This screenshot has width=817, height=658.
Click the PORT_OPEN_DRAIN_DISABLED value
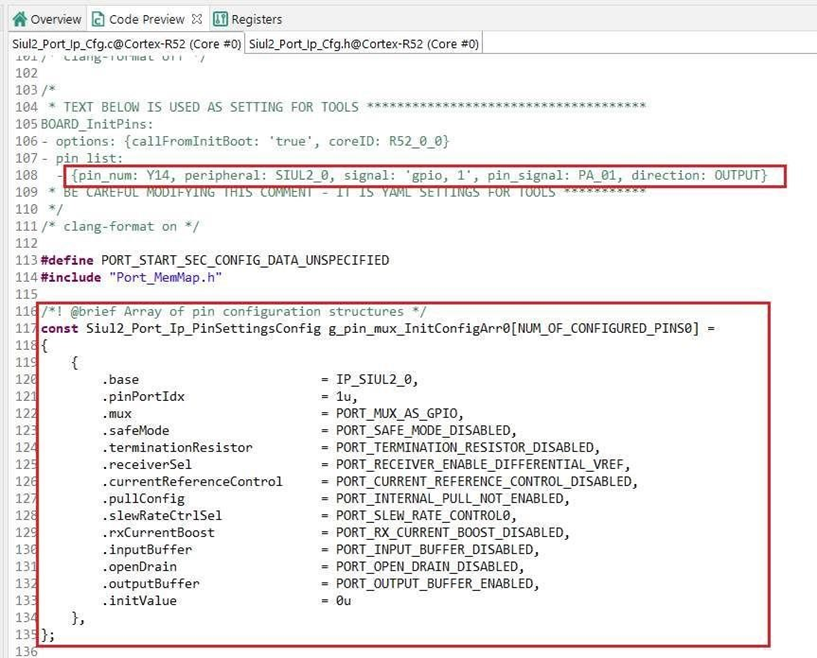[429, 567]
